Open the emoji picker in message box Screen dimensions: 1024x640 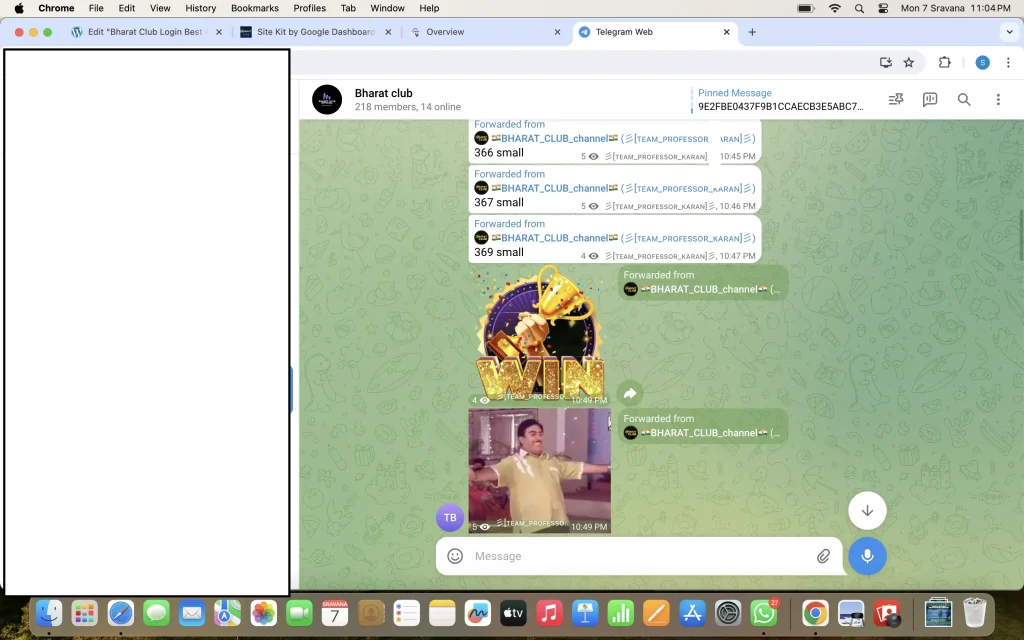[x=455, y=556]
